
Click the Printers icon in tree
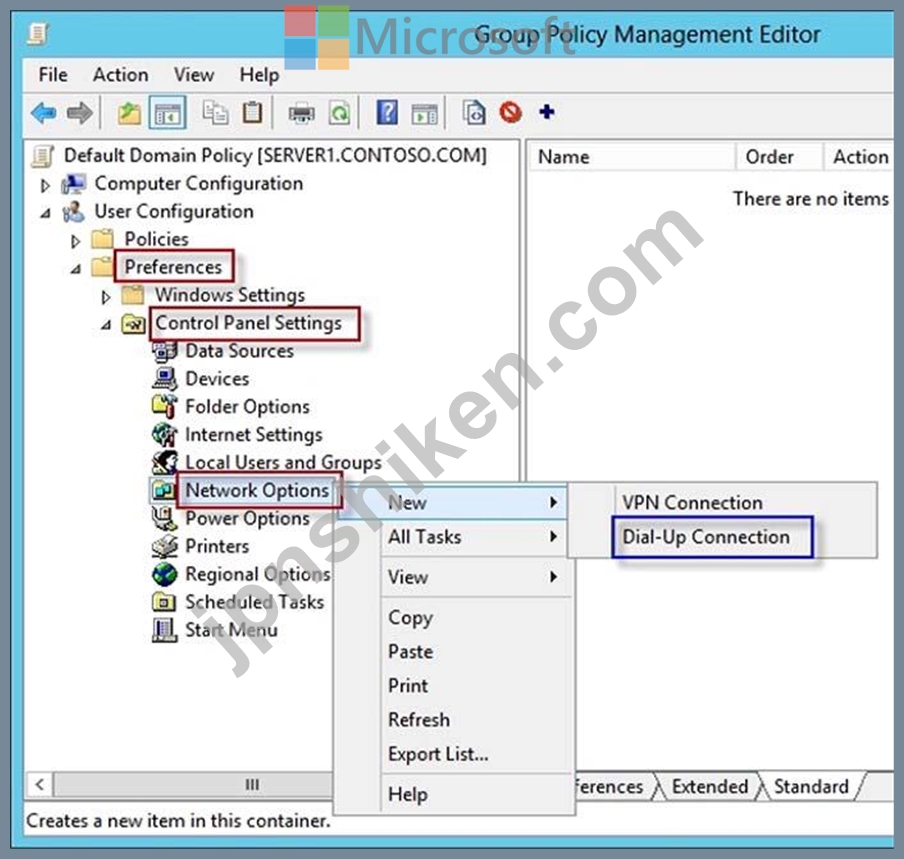165,546
